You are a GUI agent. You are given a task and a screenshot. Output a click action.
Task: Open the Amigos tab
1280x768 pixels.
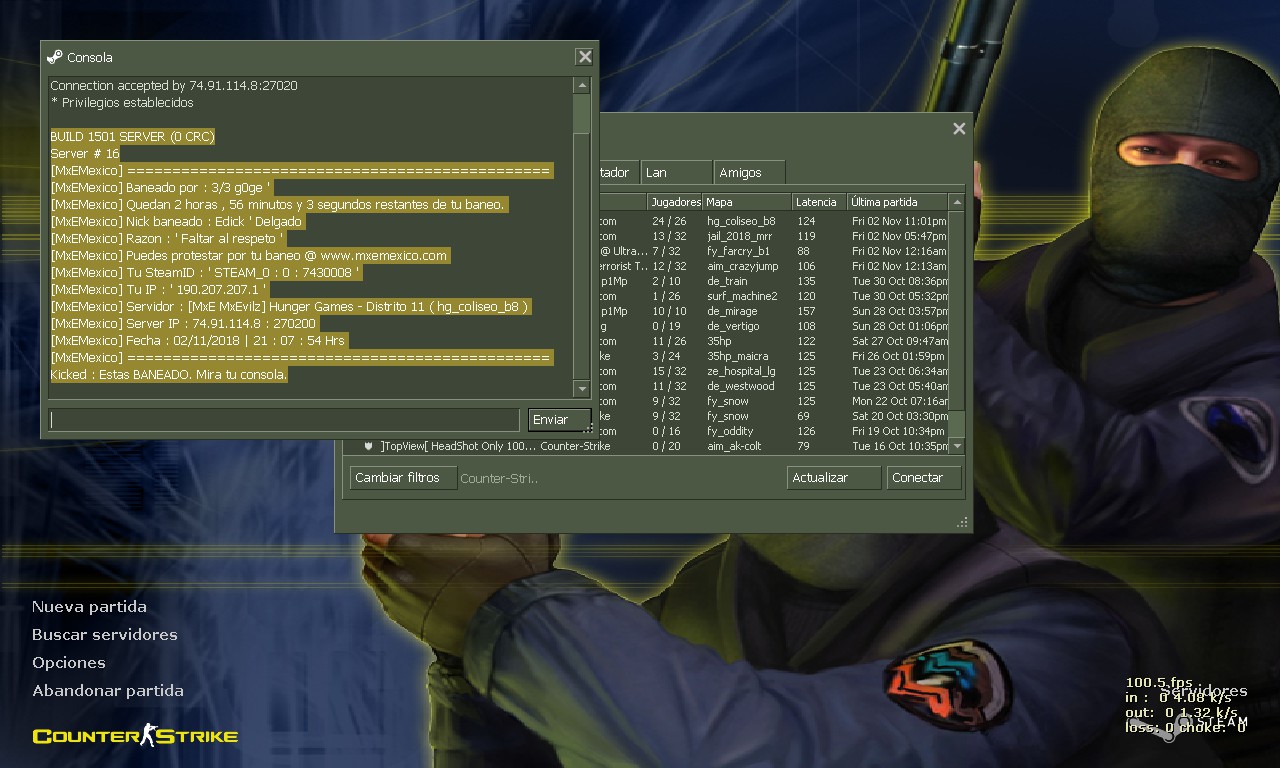pos(750,173)
